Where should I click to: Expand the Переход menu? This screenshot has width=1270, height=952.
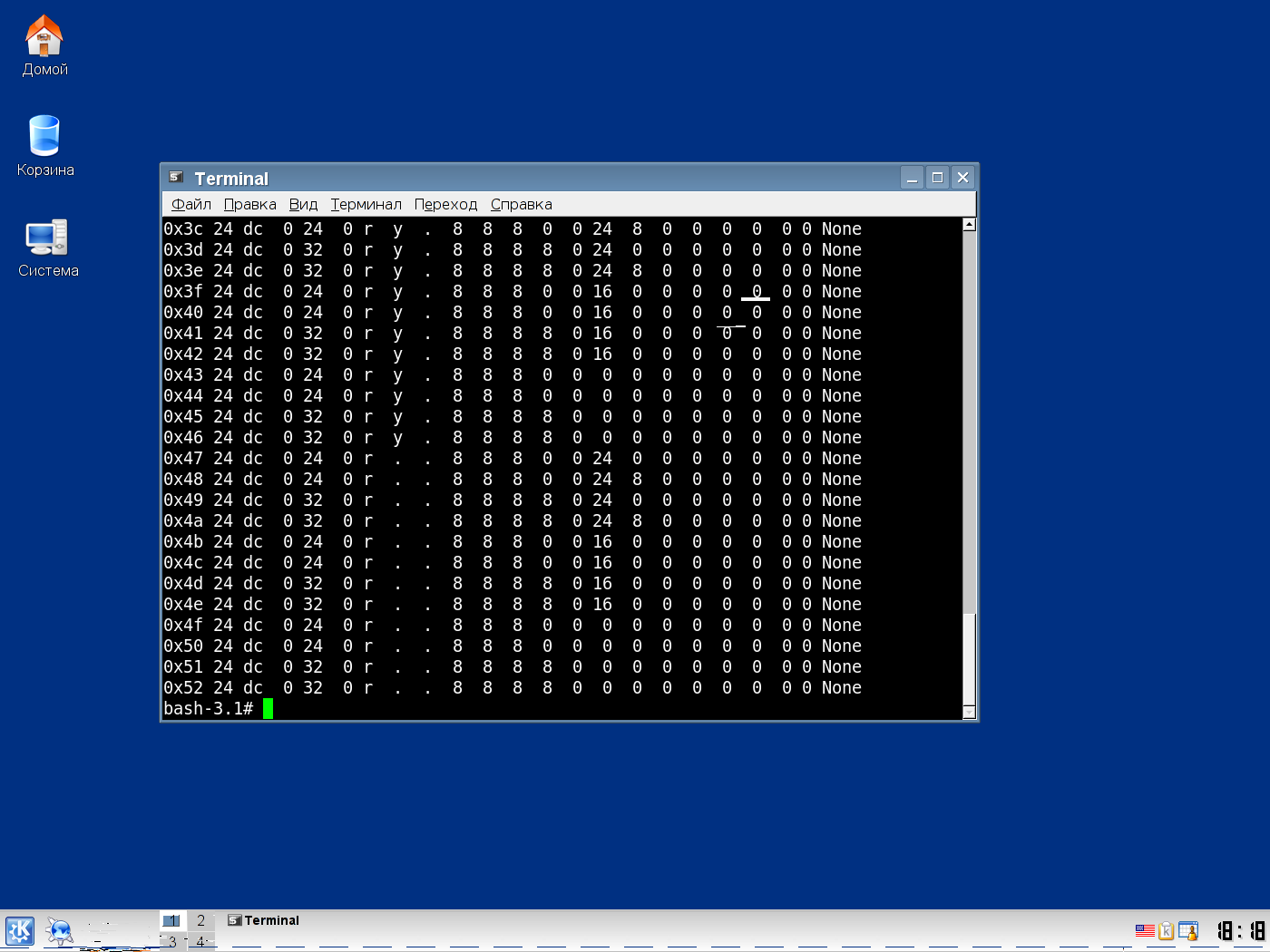445,204
